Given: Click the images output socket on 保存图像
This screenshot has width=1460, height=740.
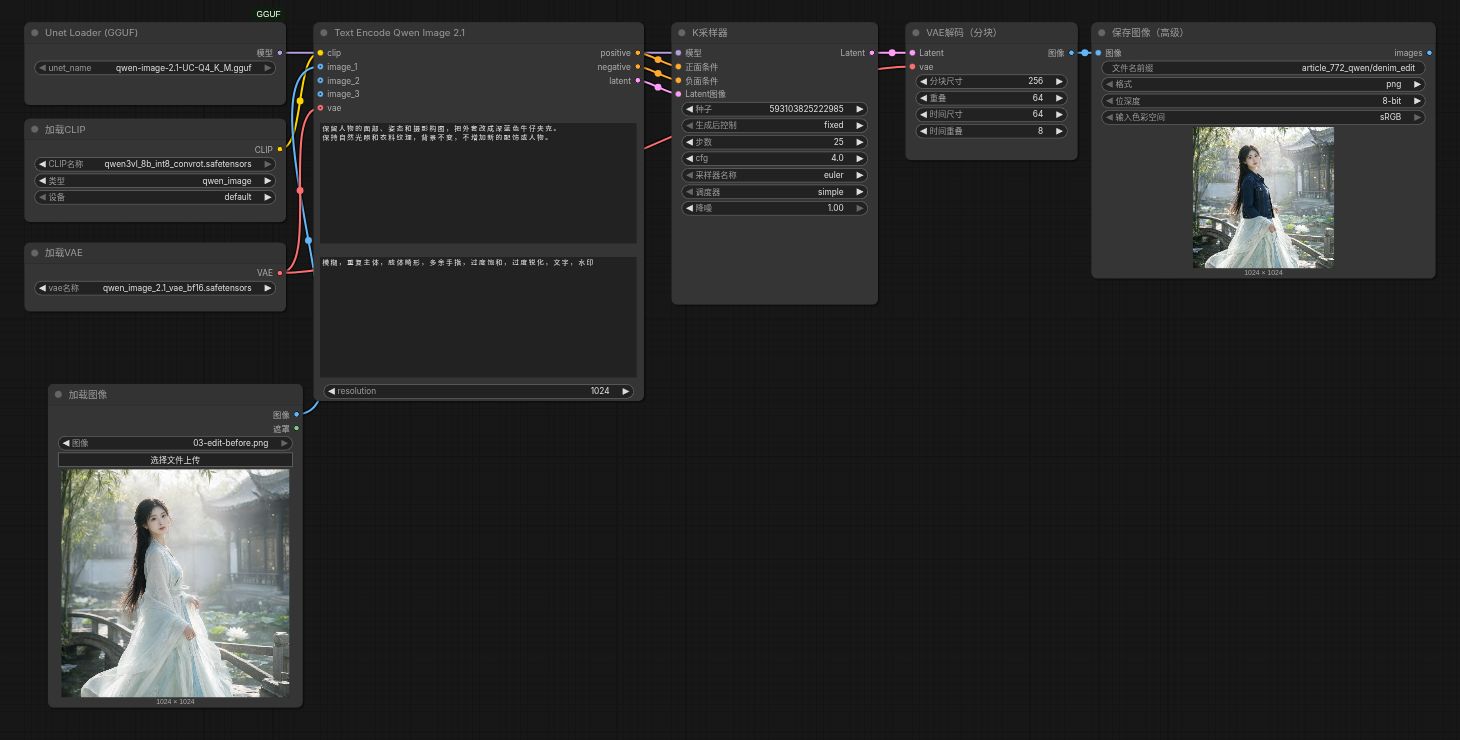Looking at the screenshot, I should [x=1429, y=53].
